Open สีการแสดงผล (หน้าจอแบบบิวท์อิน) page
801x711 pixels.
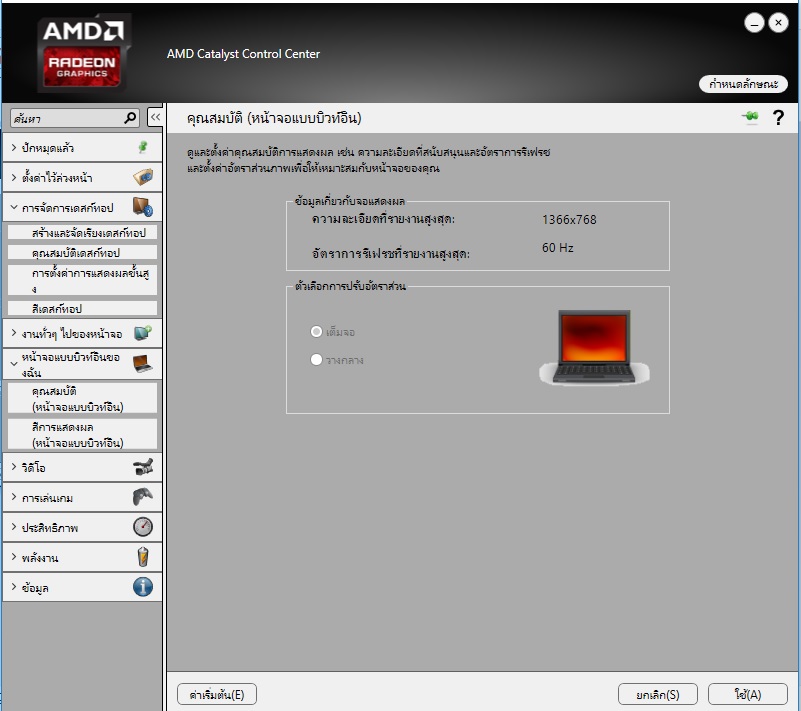coord(82,434)
